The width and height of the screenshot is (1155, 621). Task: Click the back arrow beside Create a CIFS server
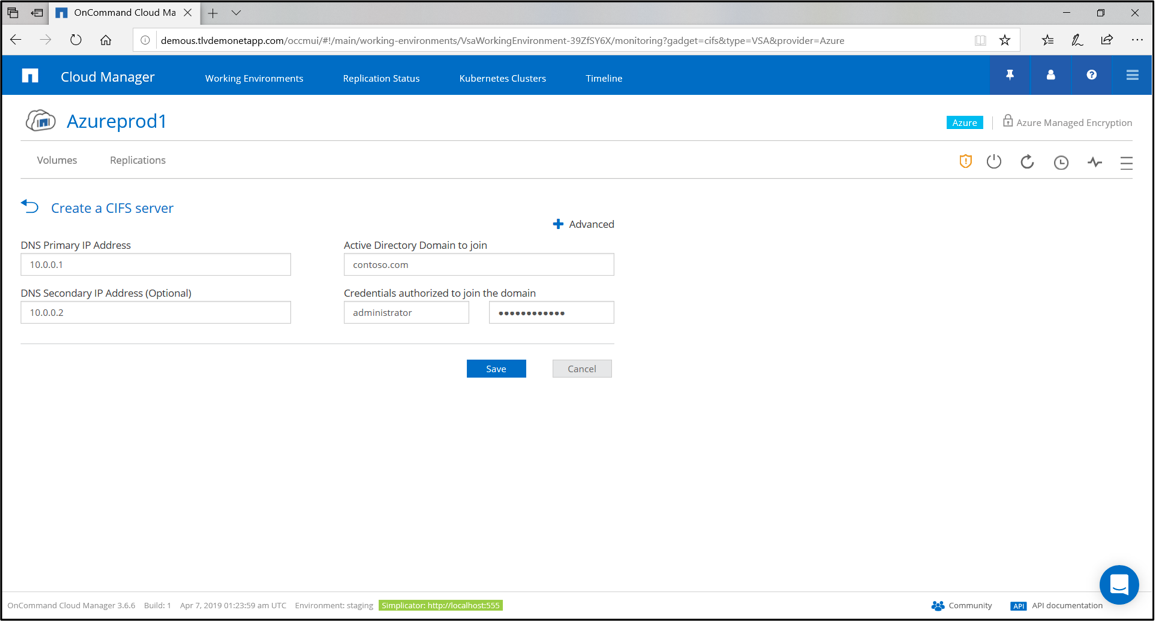click(x=30, y=207)
